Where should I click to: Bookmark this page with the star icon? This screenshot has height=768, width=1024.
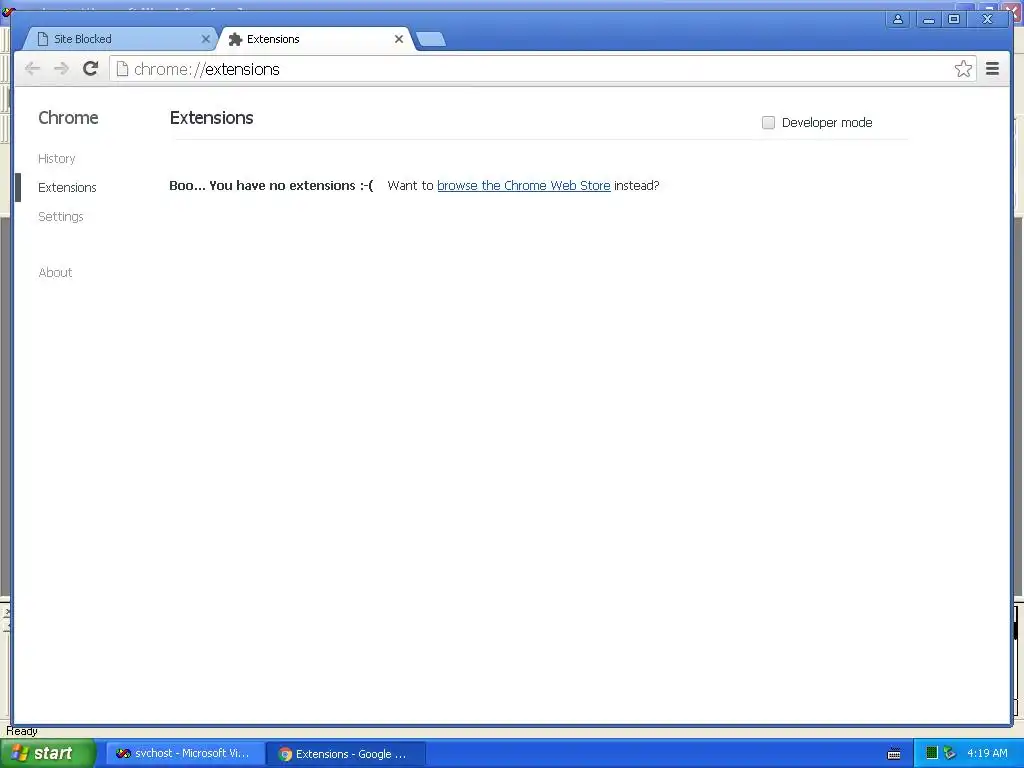pyautogui.click(x=963, y=69)
